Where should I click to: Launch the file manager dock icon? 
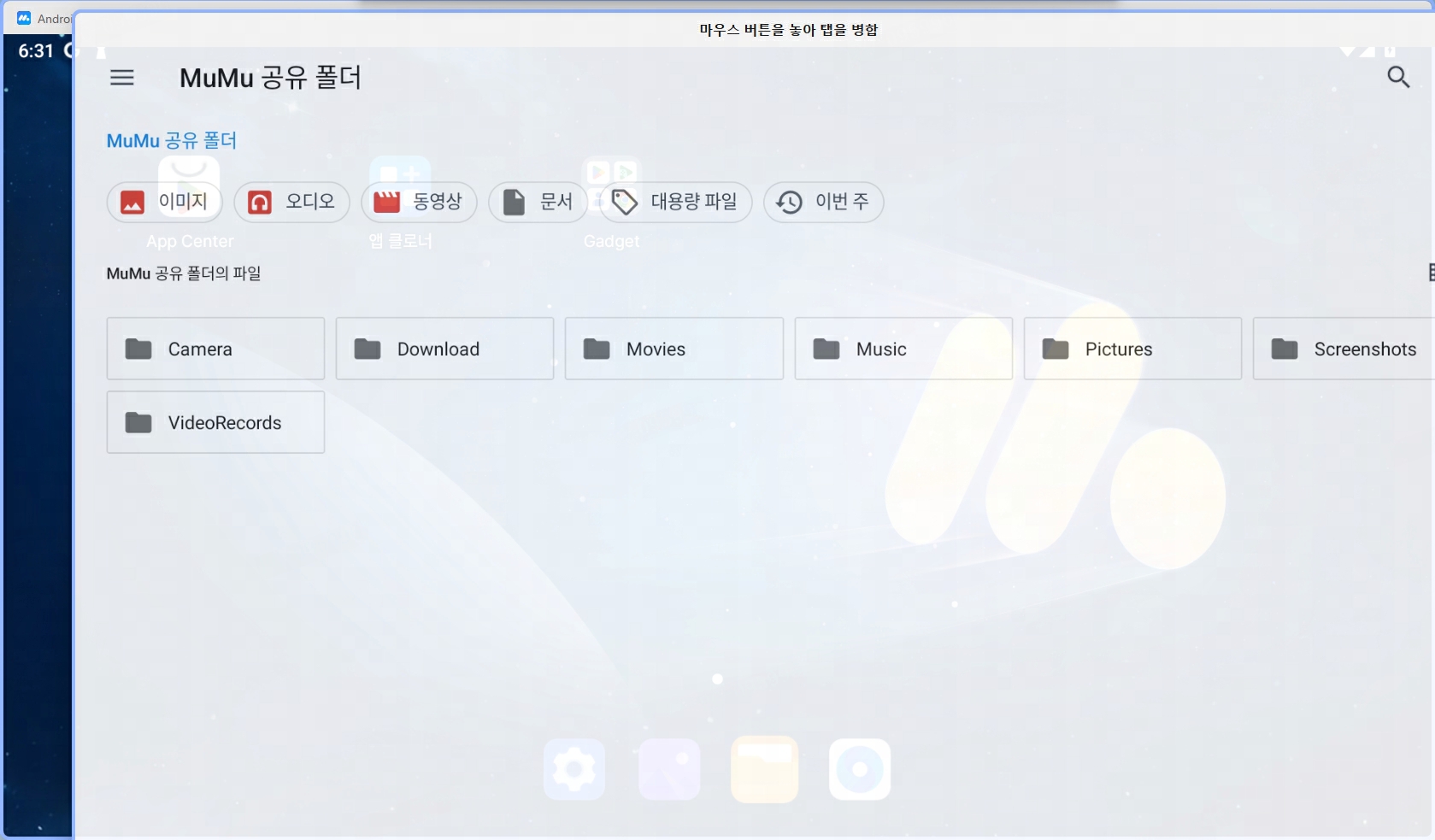point(765,769)
